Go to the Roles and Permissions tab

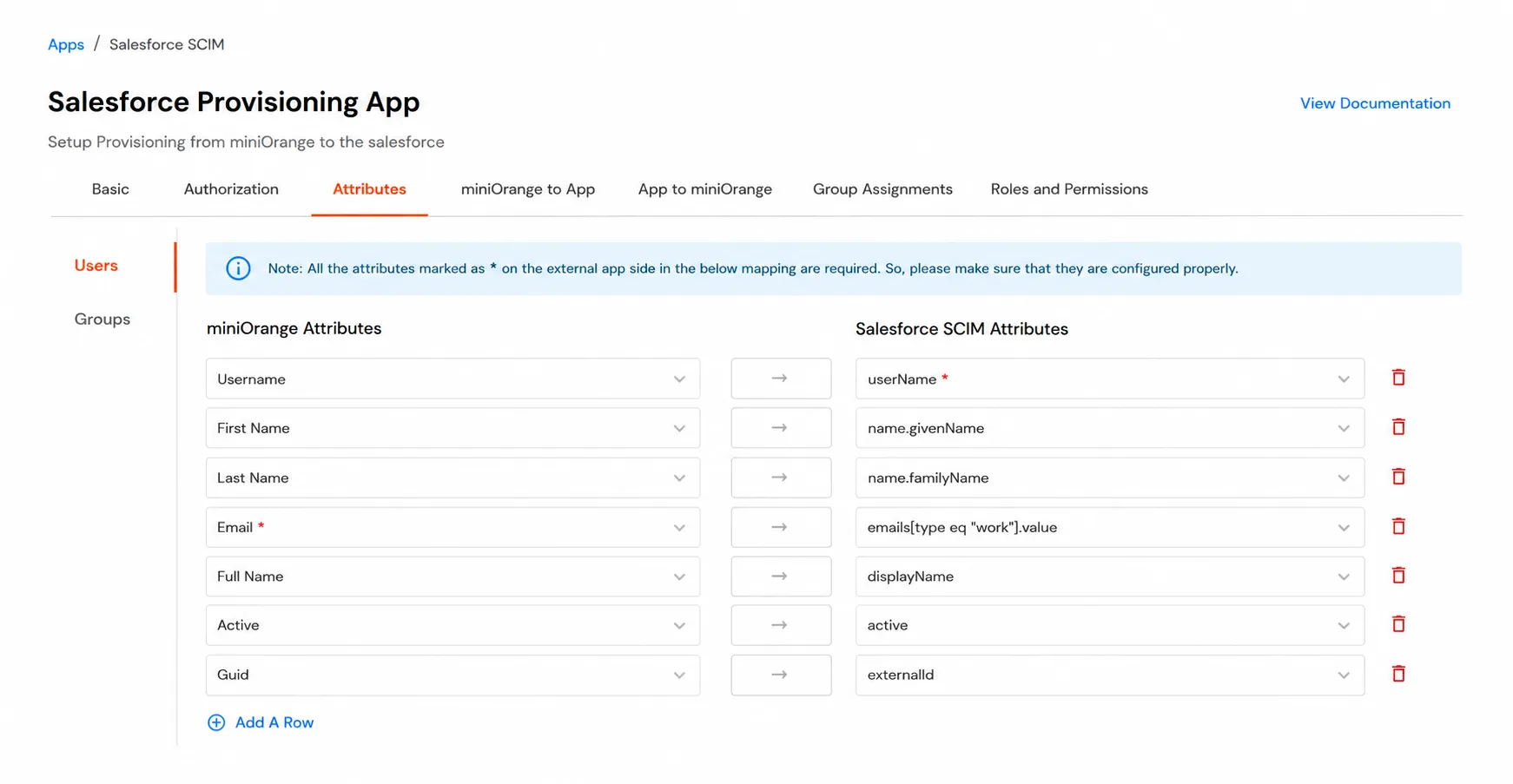click(x=1069, y=189)
